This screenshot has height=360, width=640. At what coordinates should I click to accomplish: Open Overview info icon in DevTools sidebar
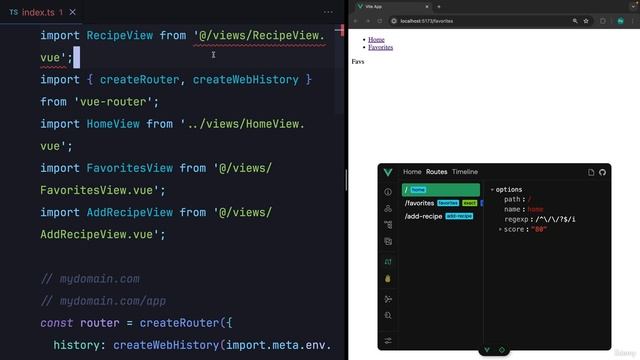point(388,192)
